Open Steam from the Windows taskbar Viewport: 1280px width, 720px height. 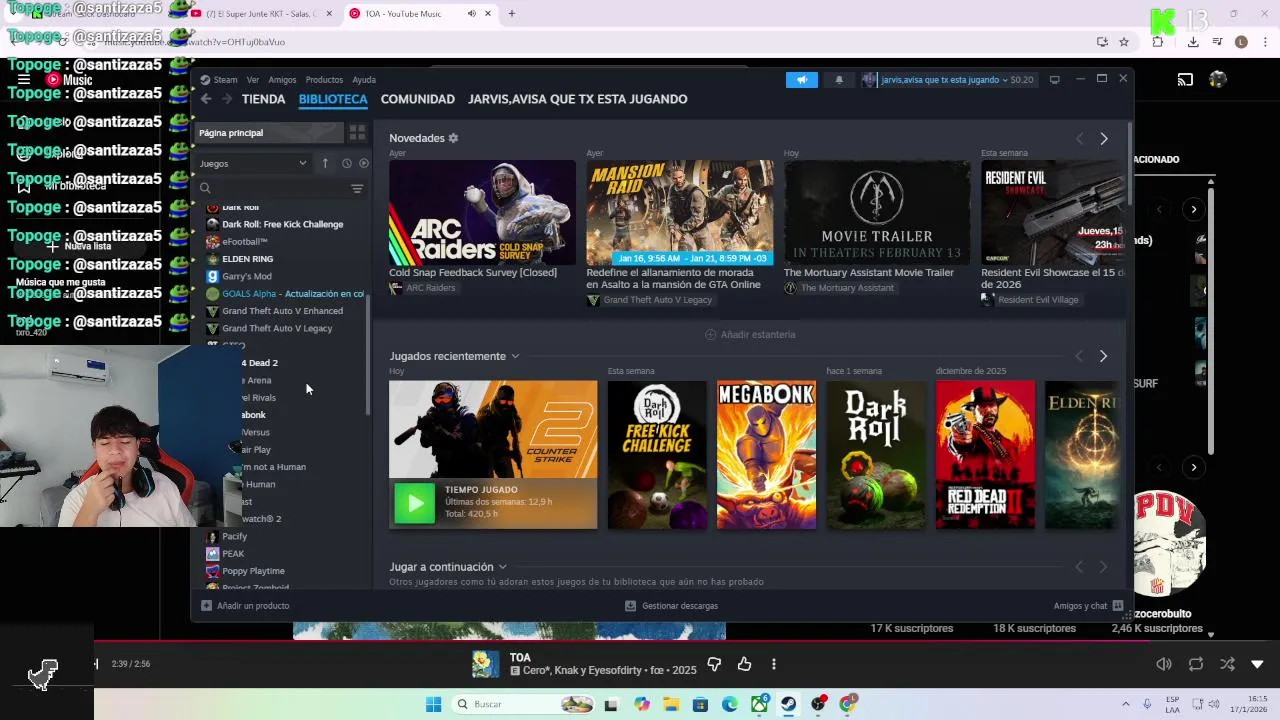[789, 704]
